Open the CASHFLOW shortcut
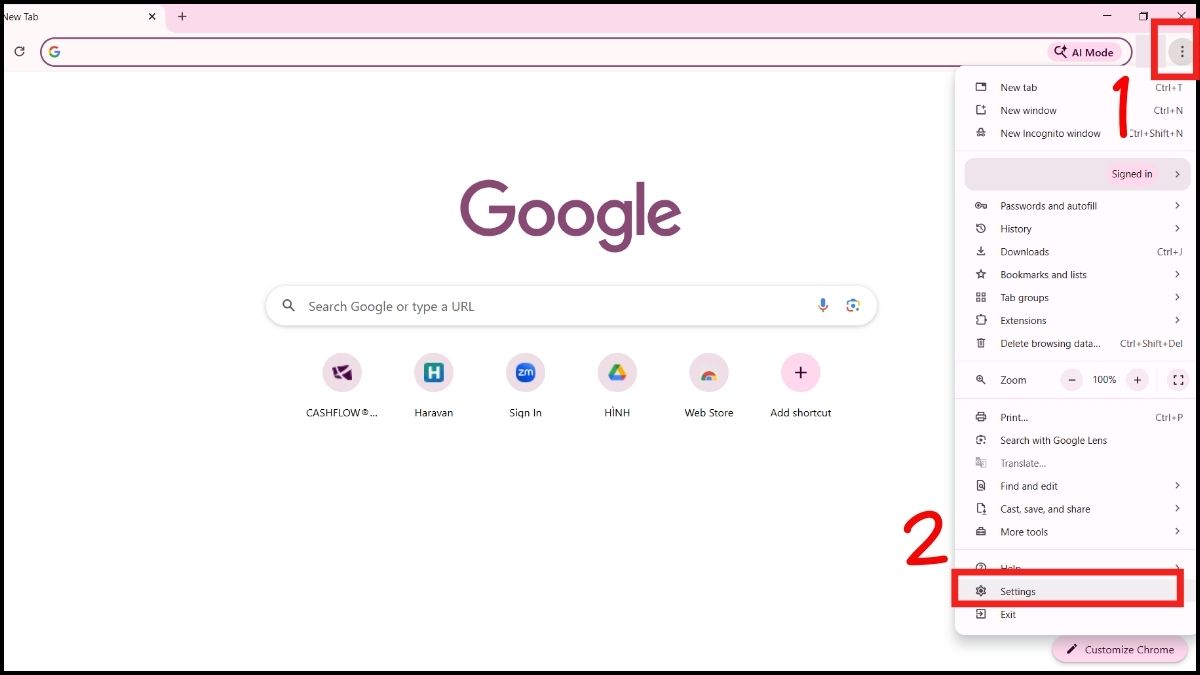Viewport: 1200px width, 675px height. coord(341,371)
